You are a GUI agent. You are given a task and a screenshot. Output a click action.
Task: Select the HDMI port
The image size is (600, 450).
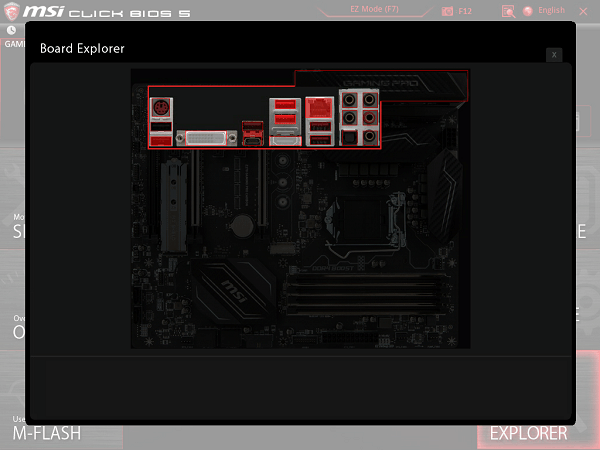[285, 141]
